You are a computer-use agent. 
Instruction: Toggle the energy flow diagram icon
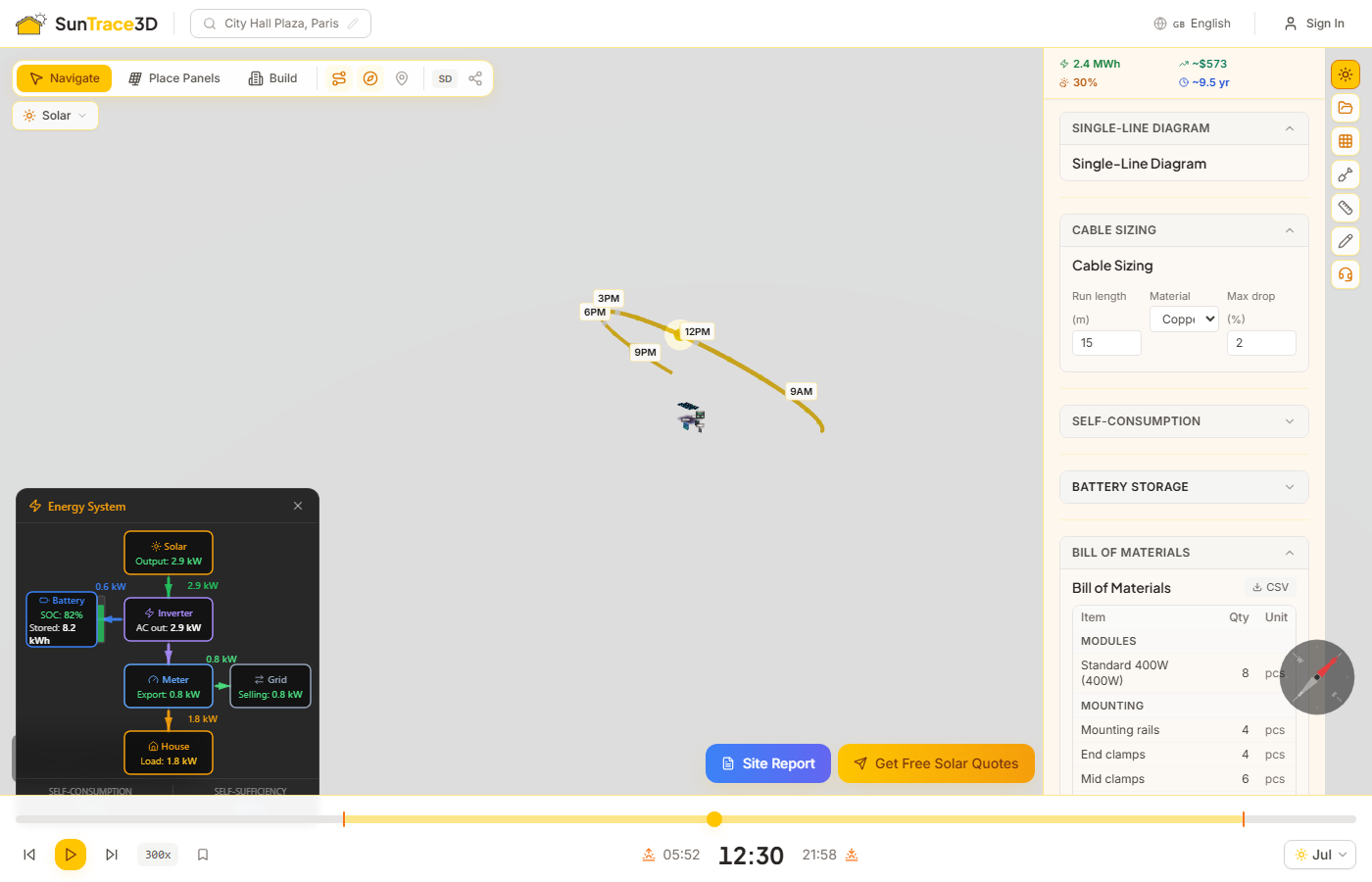point(339,78)
